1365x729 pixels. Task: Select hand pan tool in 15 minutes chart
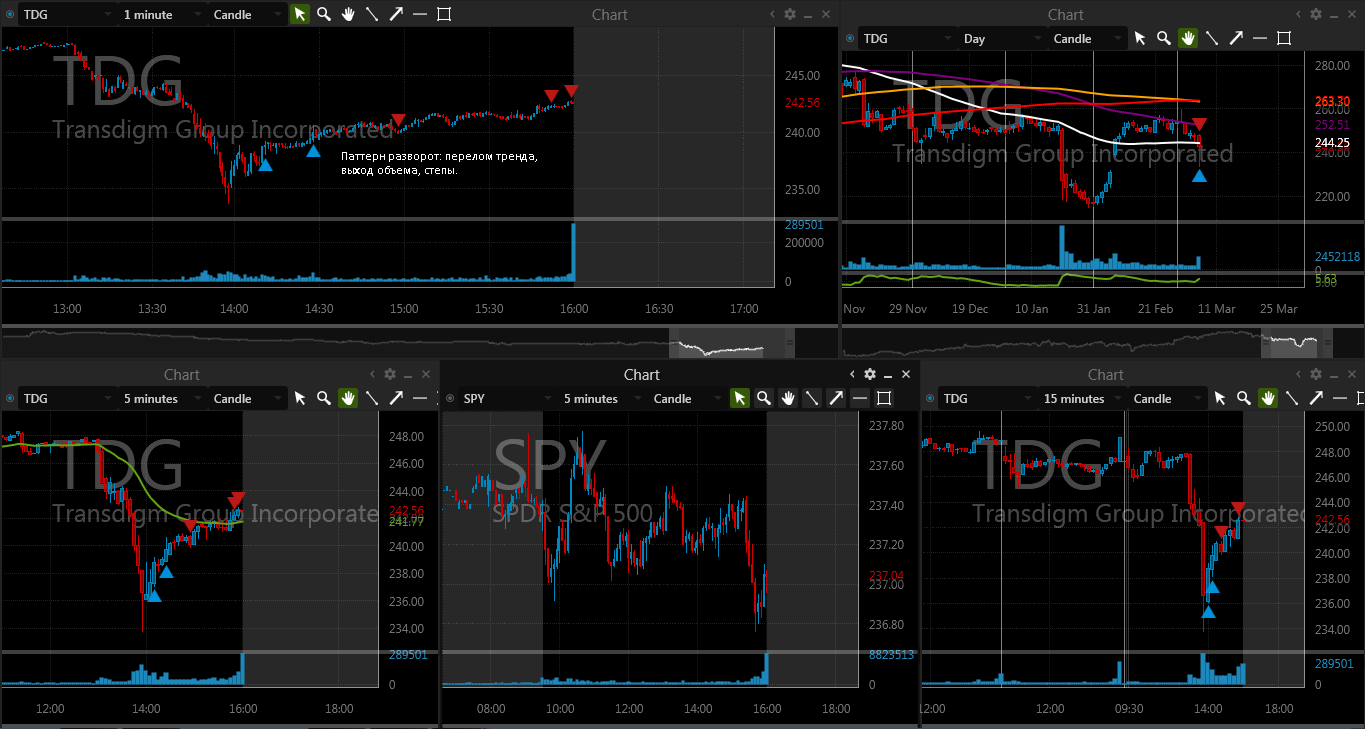pos(1268,398)
